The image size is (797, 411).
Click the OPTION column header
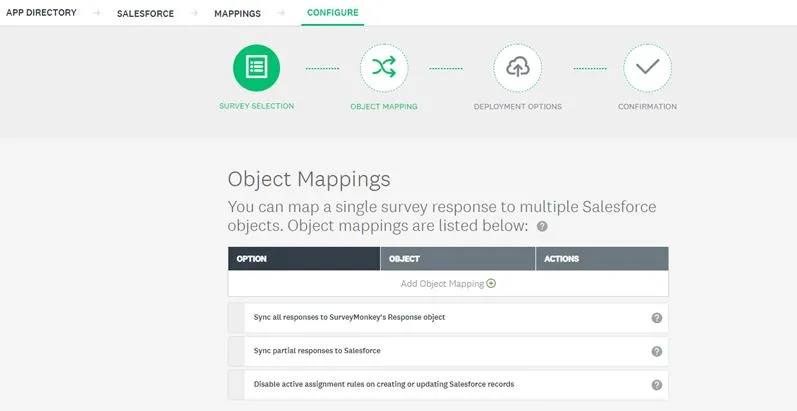pyautogui.click(x=304, y=259)
